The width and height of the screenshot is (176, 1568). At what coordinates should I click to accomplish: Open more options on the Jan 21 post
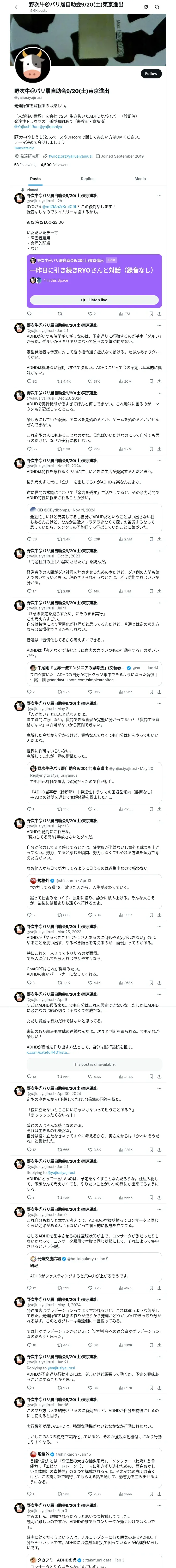coord(159,326)
